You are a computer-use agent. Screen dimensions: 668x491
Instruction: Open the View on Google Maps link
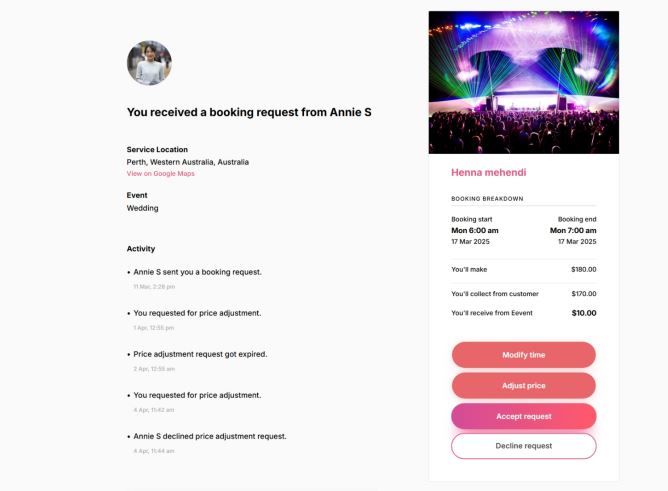161,174
